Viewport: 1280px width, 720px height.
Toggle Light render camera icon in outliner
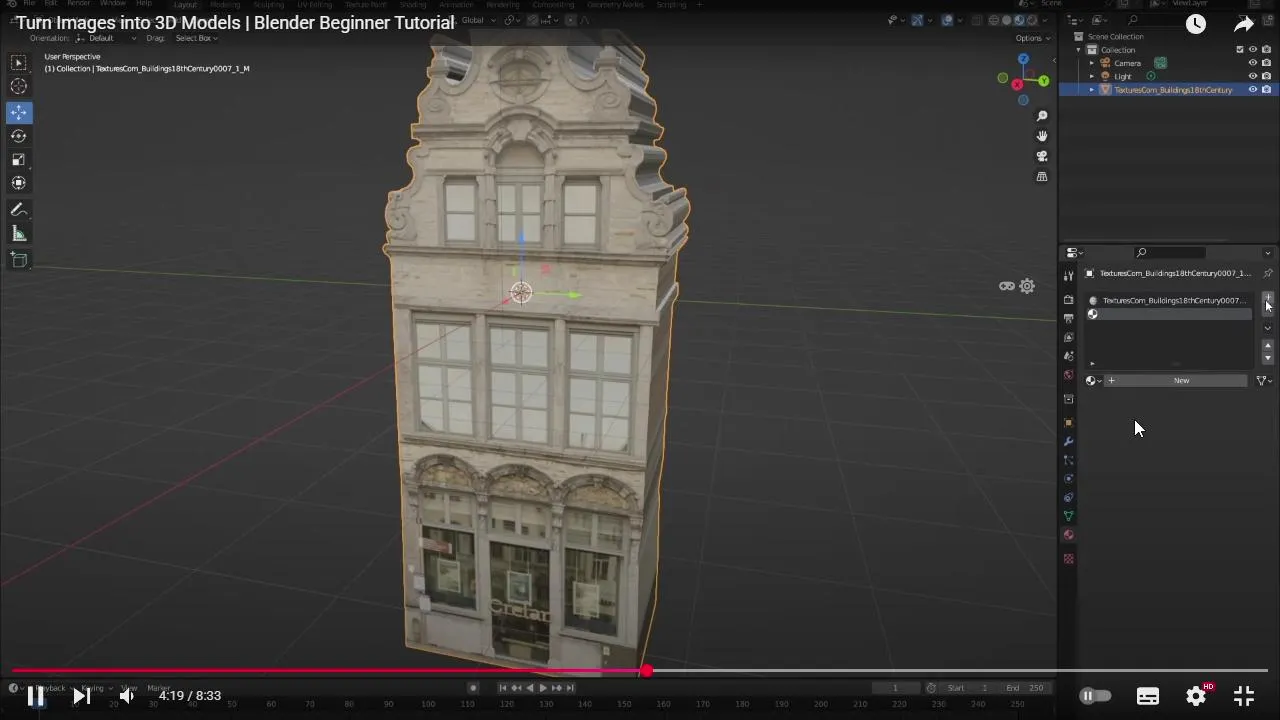tap(1266, 76)
